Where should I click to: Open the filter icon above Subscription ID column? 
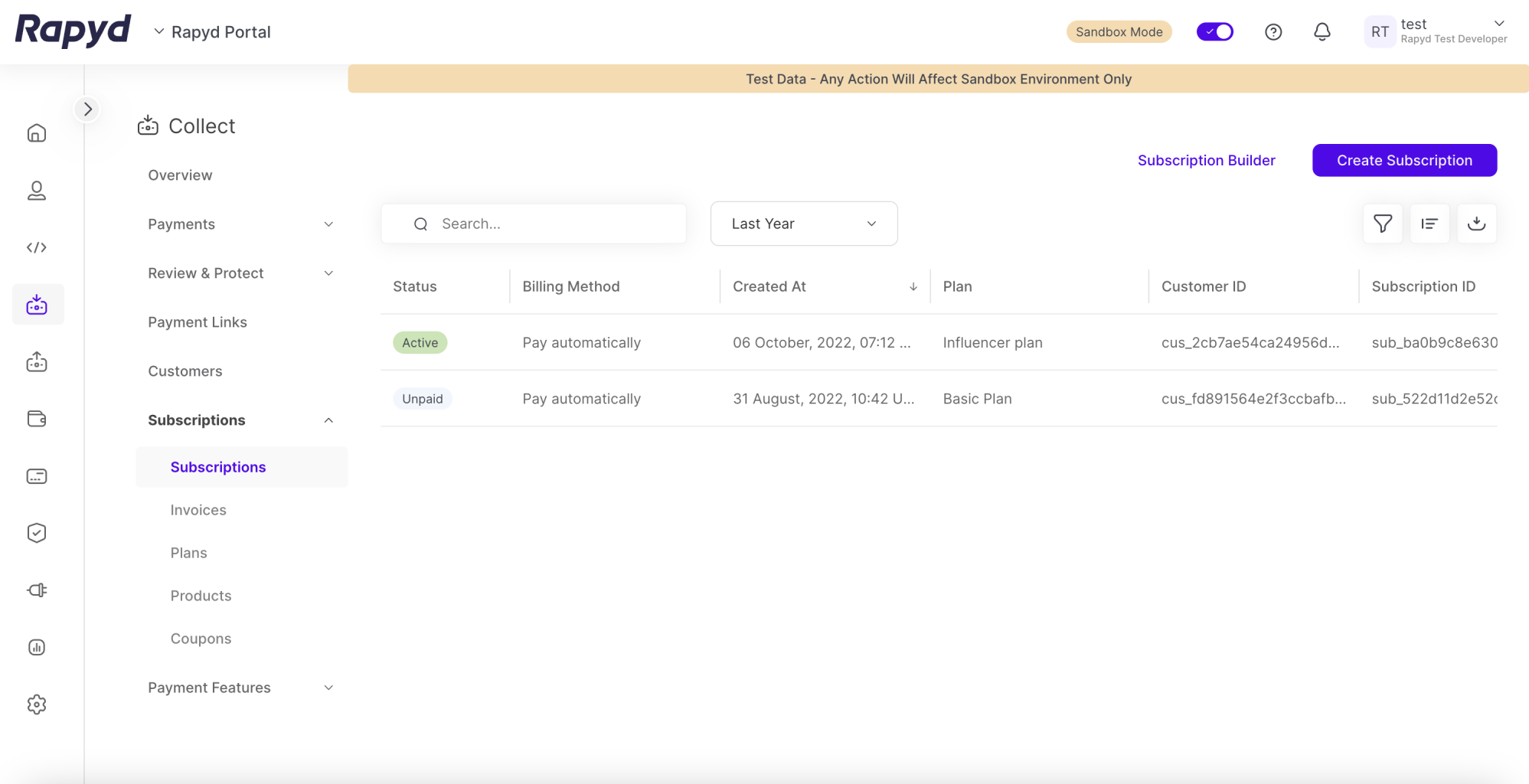pos(1382,223)
